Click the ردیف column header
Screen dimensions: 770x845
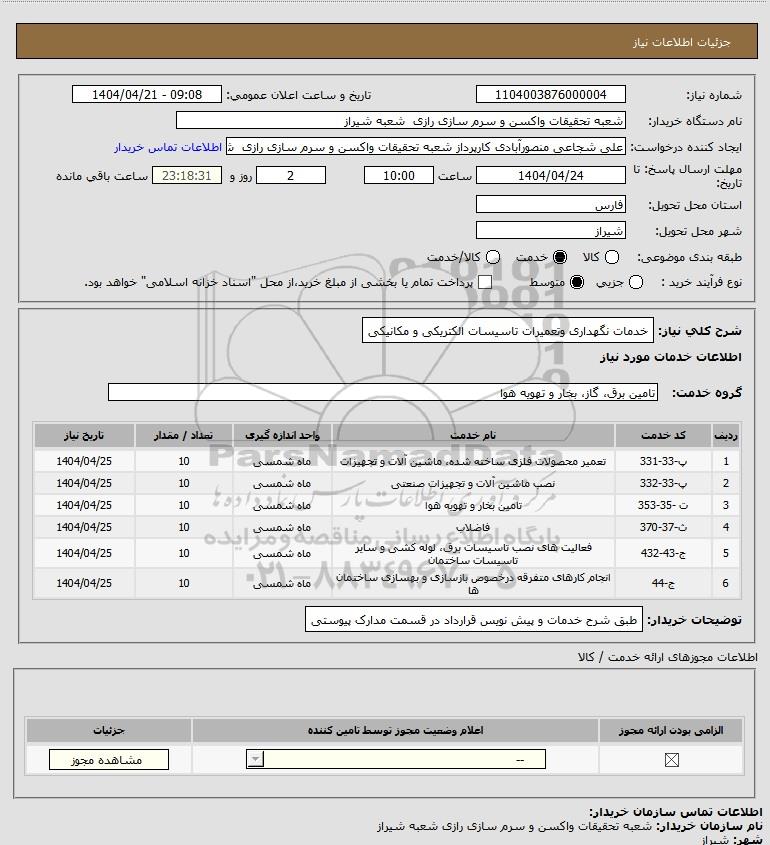coord(726,435)
